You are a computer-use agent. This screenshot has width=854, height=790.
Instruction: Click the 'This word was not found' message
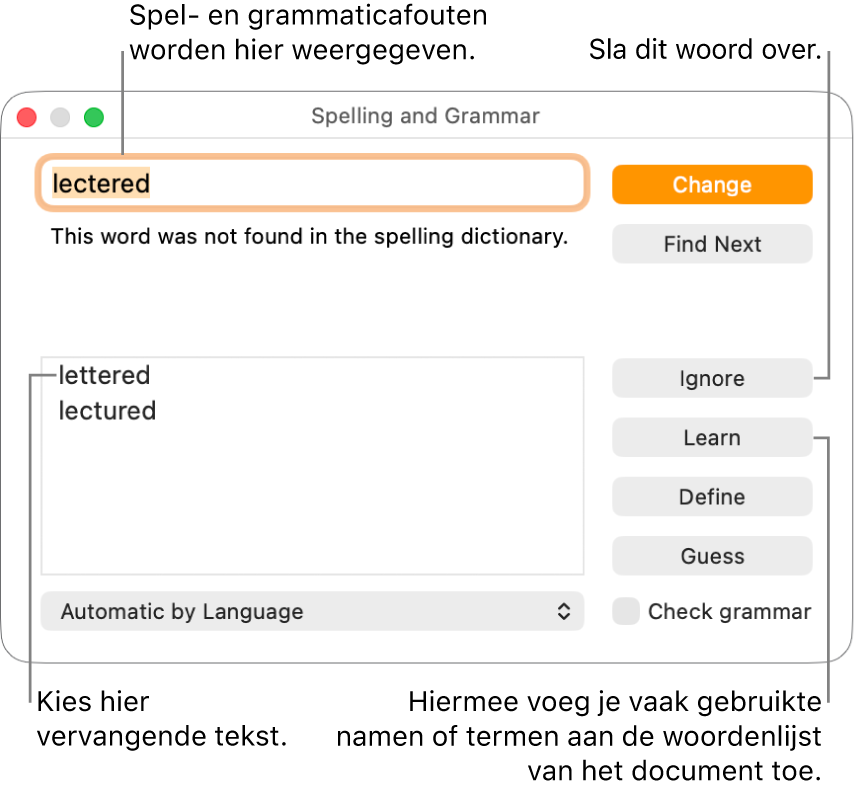click(x=308, y=237)
